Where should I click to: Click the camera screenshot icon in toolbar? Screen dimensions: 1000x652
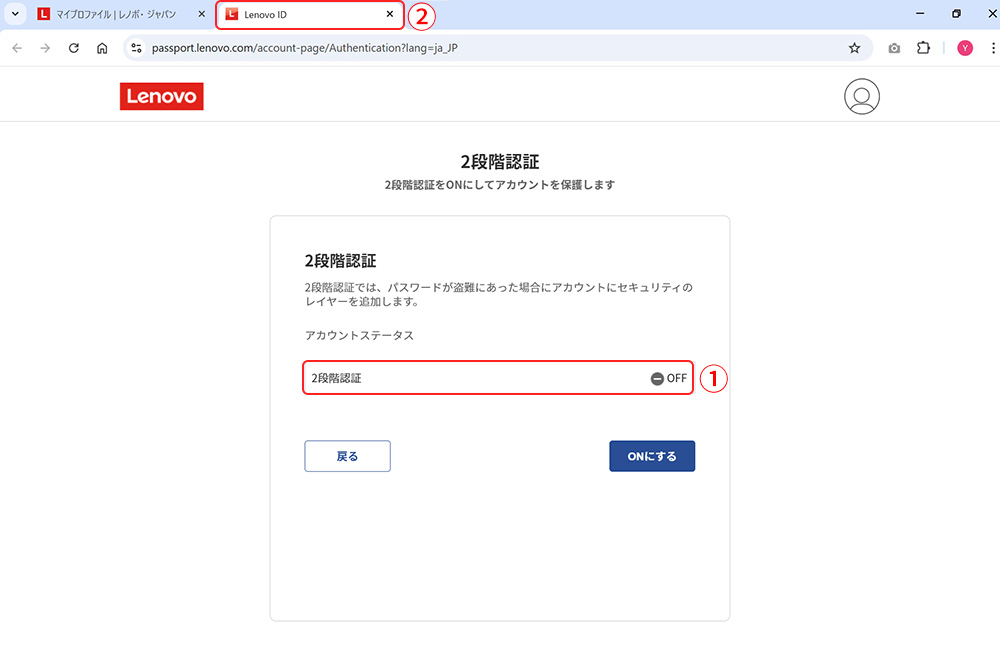click(894, 48)
